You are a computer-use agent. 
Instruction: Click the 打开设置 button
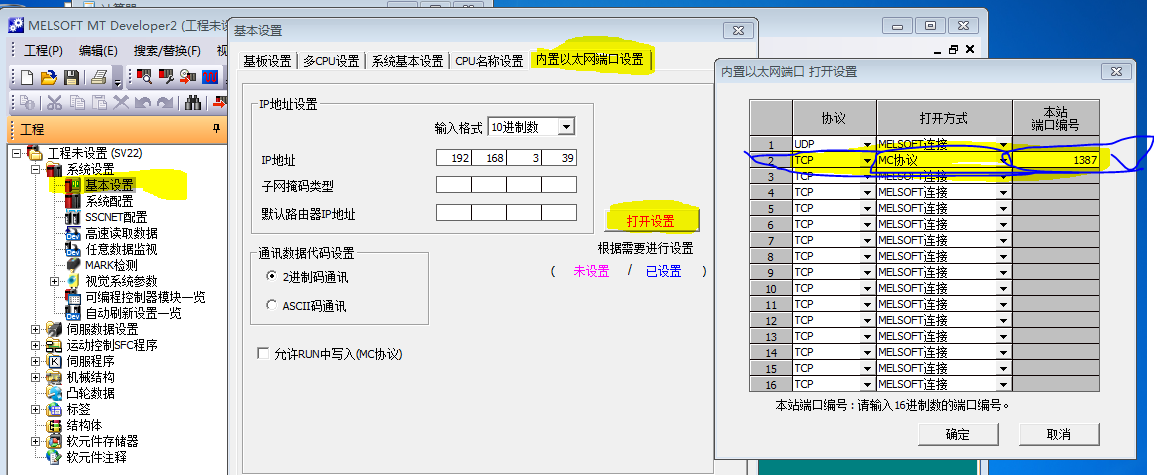pos(650,220)
